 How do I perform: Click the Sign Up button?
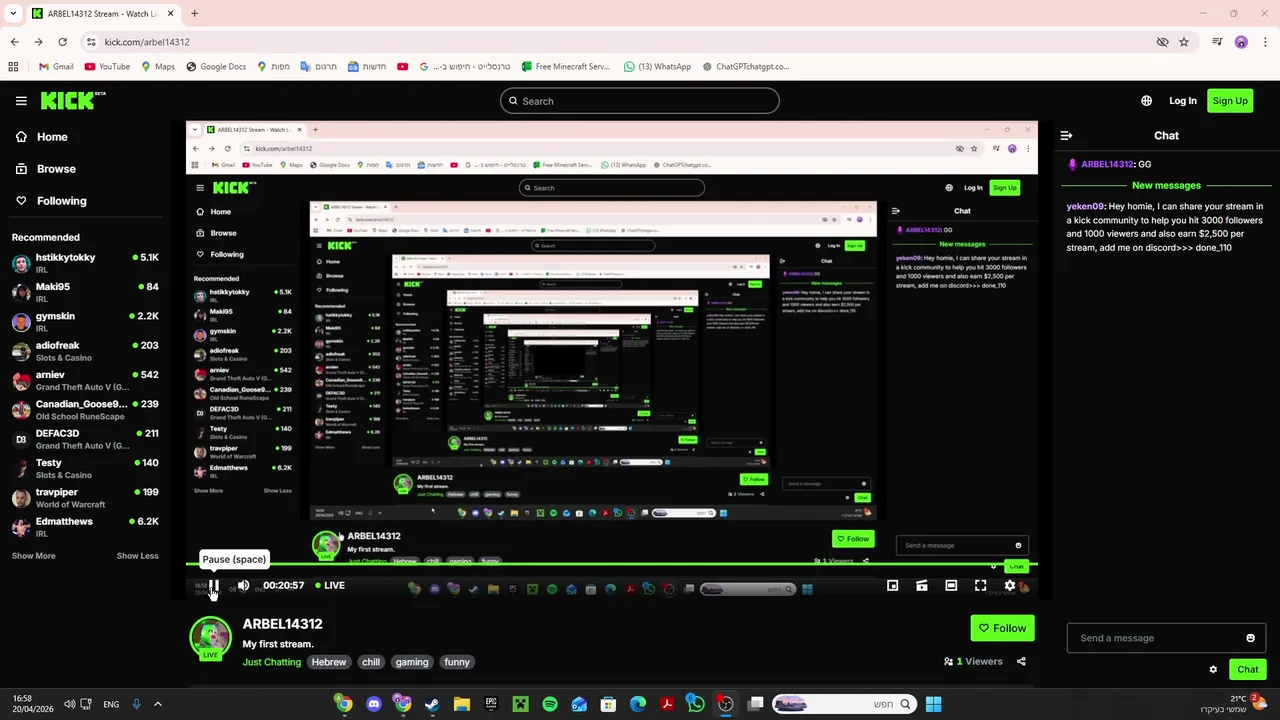pyautogui.click(x=1230, y=101)
